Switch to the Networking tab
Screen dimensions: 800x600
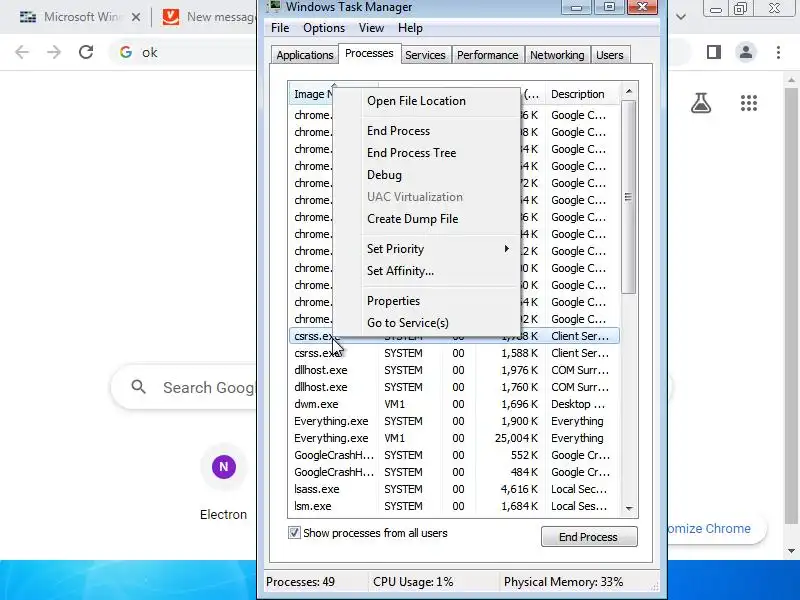[x=557, y=55]
